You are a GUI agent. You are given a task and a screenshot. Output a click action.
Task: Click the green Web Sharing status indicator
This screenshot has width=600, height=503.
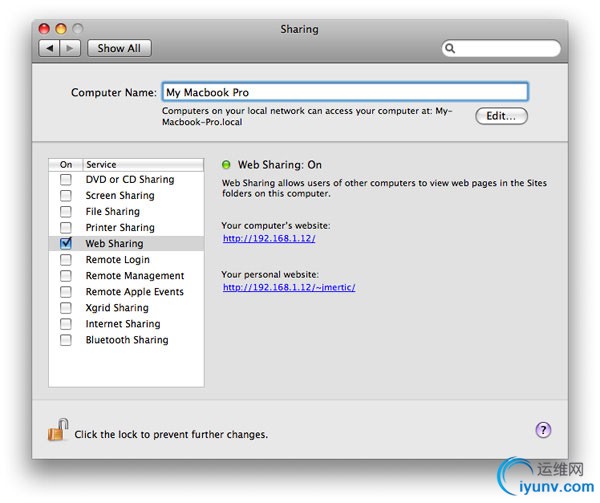(x=226, y=164)
